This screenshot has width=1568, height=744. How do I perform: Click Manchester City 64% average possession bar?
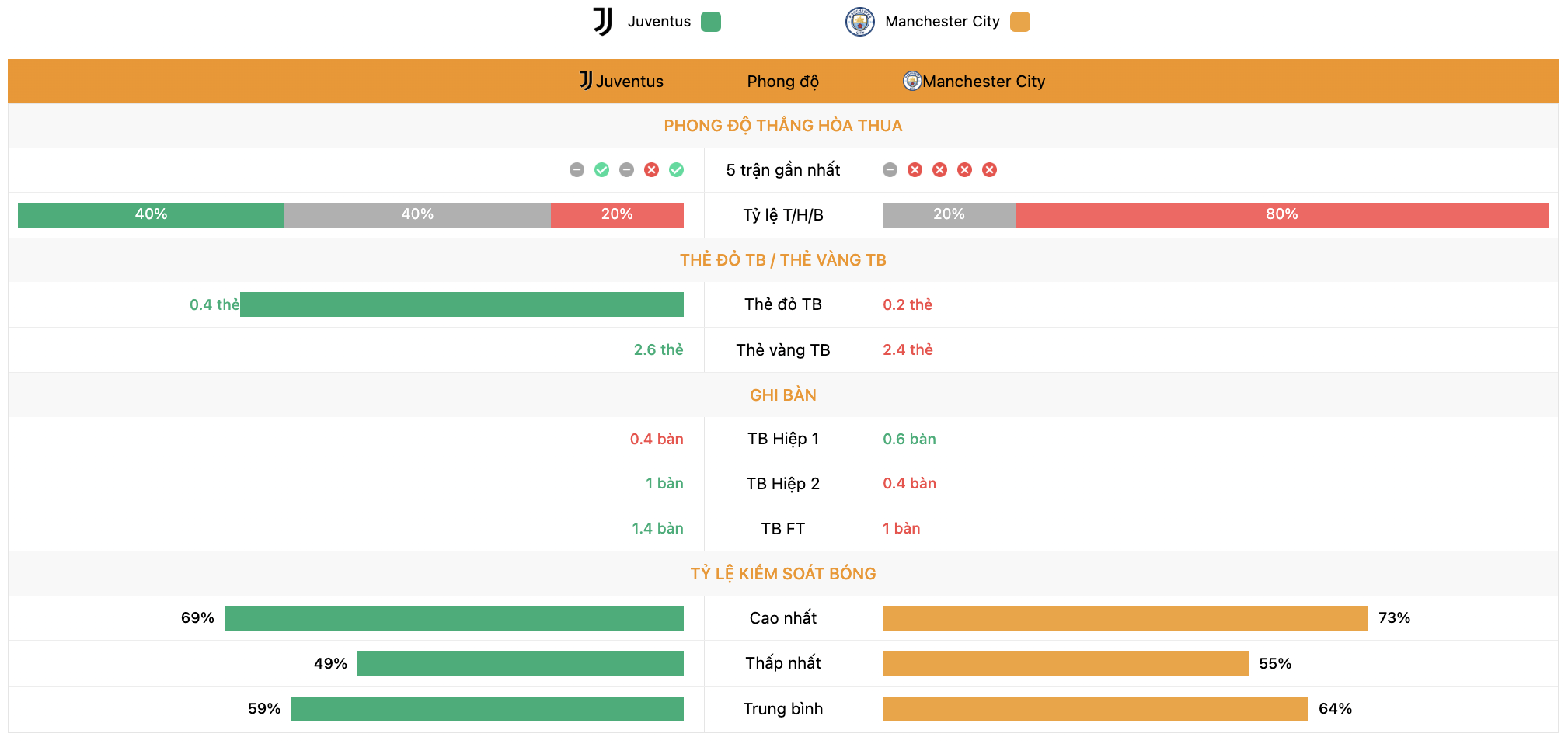tap(1096, 709)
